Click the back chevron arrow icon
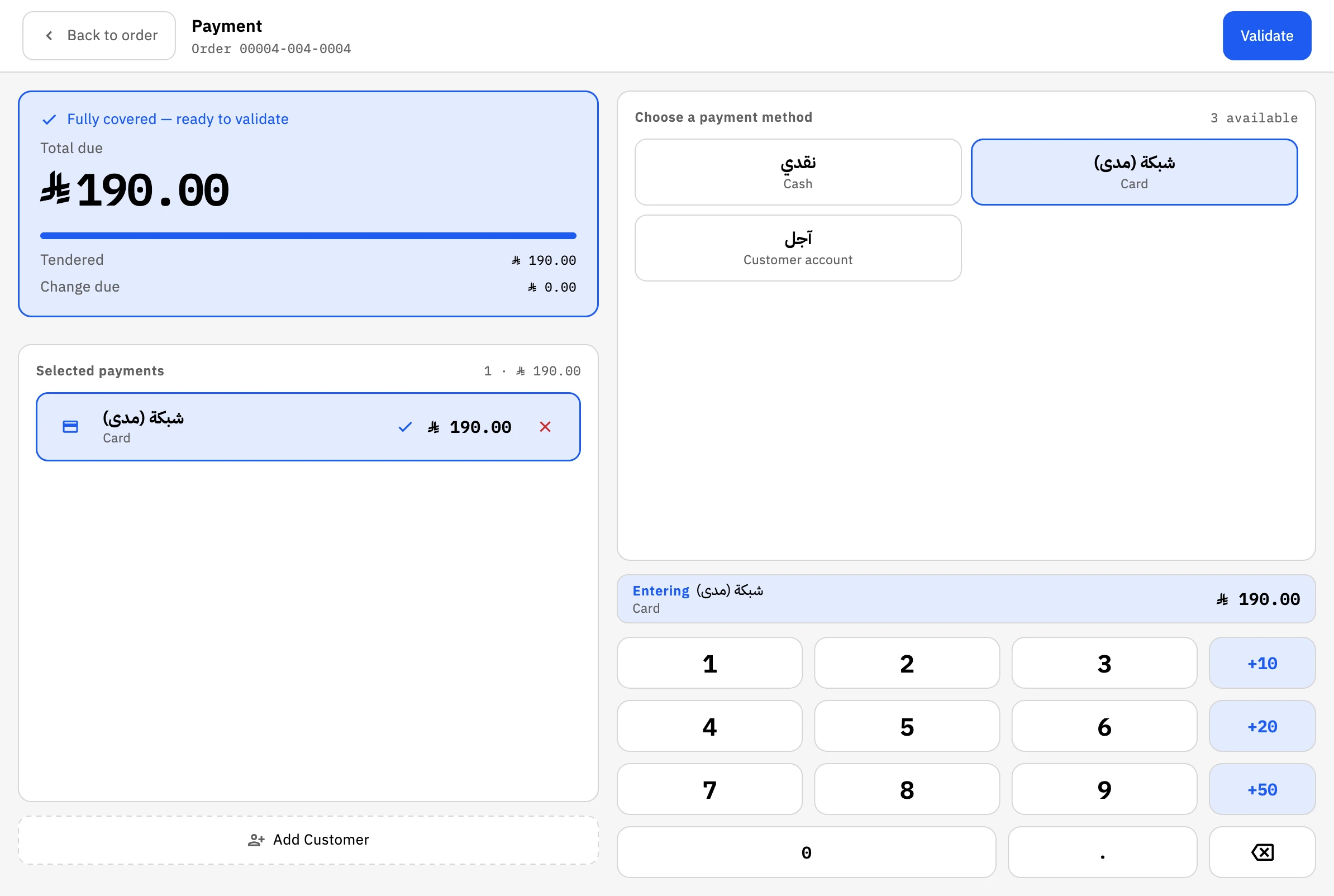Image resolution: width=1334 pixels, height=896 pixels. click(49, 35)
